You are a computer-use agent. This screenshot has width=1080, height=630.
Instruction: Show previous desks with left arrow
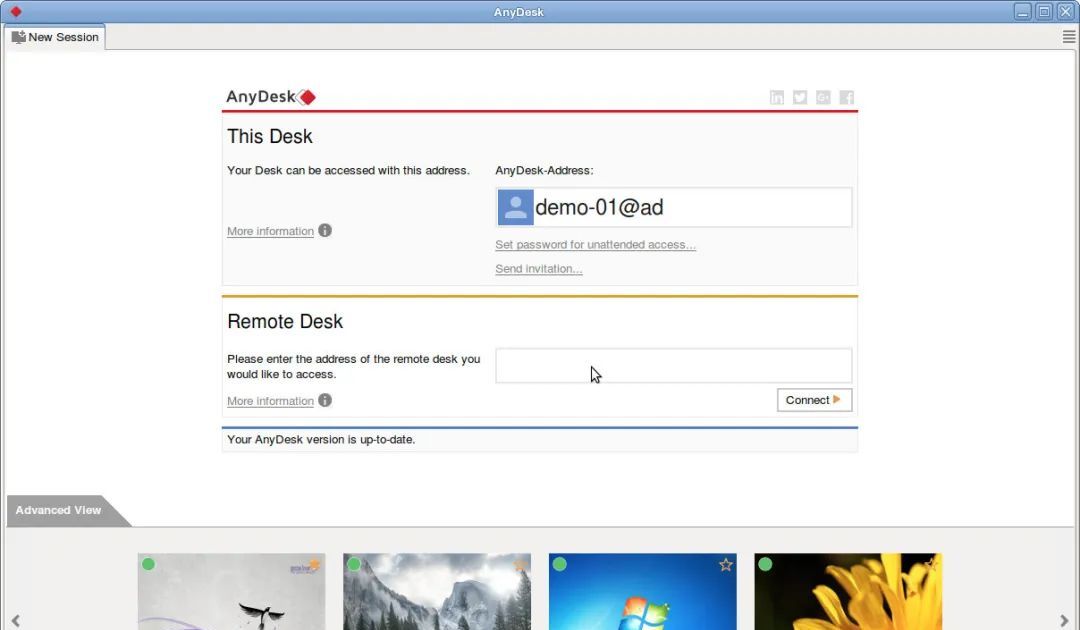pos(15,620)
